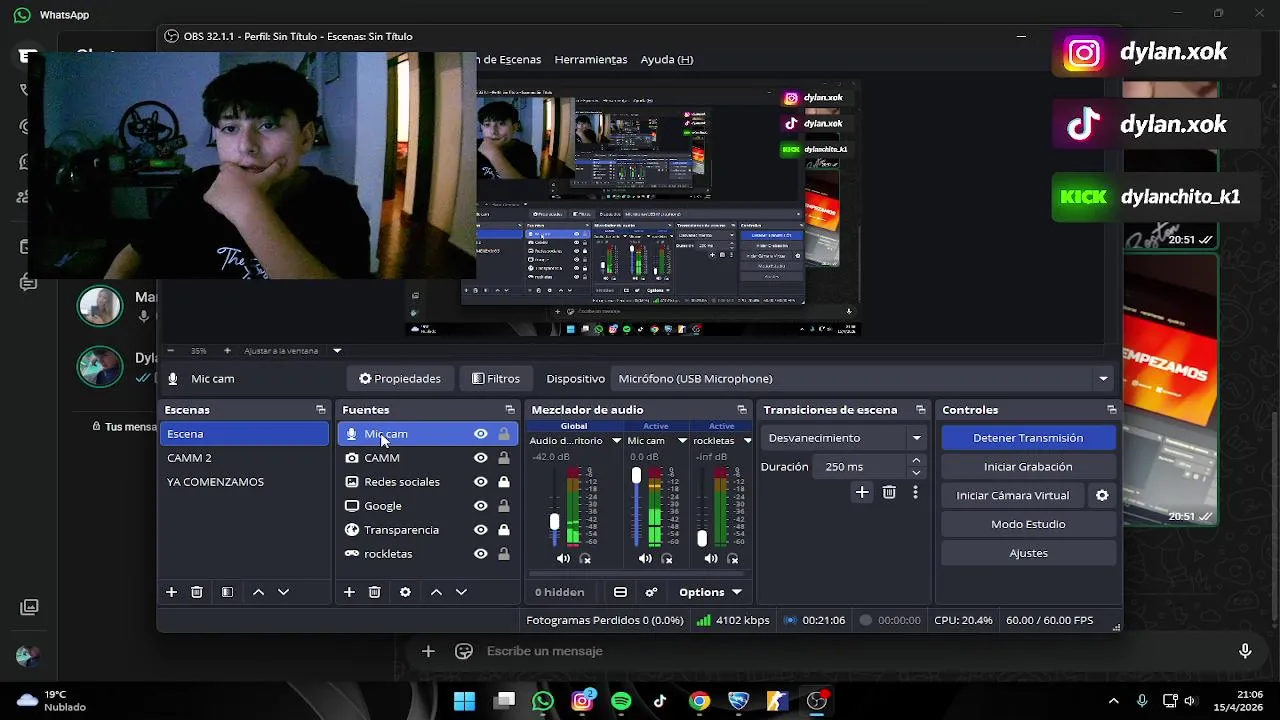Hide the Mic cam source
The image size is (1280, 720).
481,434
